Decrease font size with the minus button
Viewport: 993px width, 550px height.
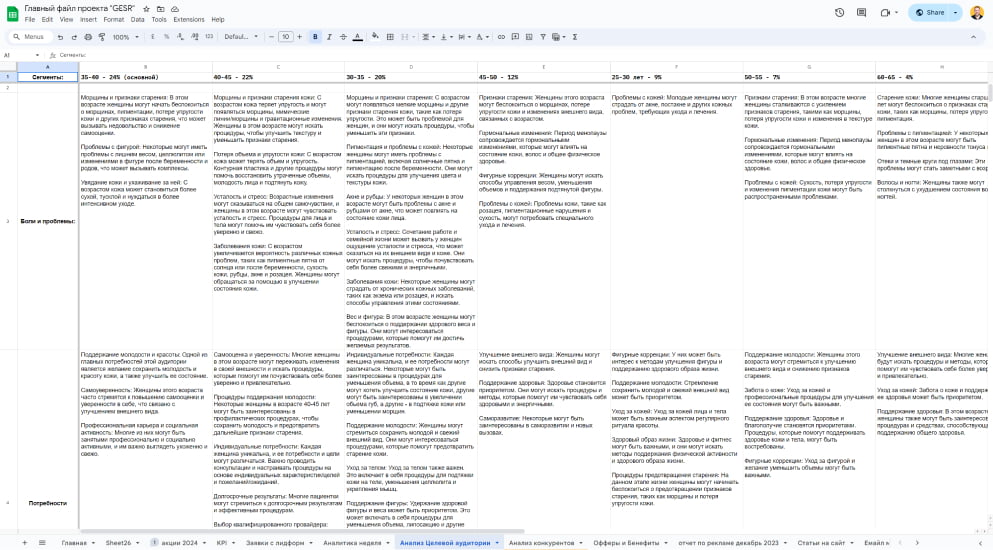click(272, 37)
